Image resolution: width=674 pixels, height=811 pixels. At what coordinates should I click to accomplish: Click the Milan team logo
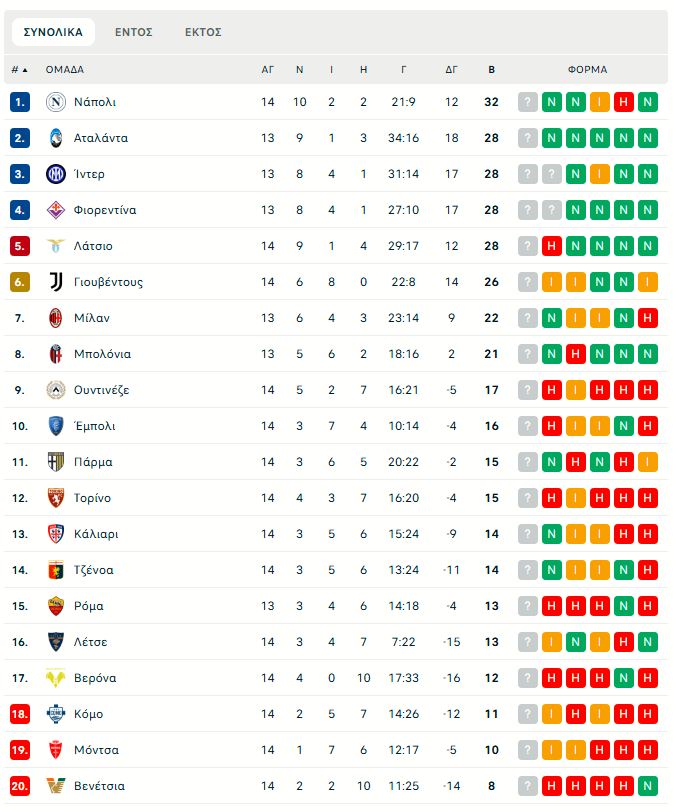(x=56, y=318)
